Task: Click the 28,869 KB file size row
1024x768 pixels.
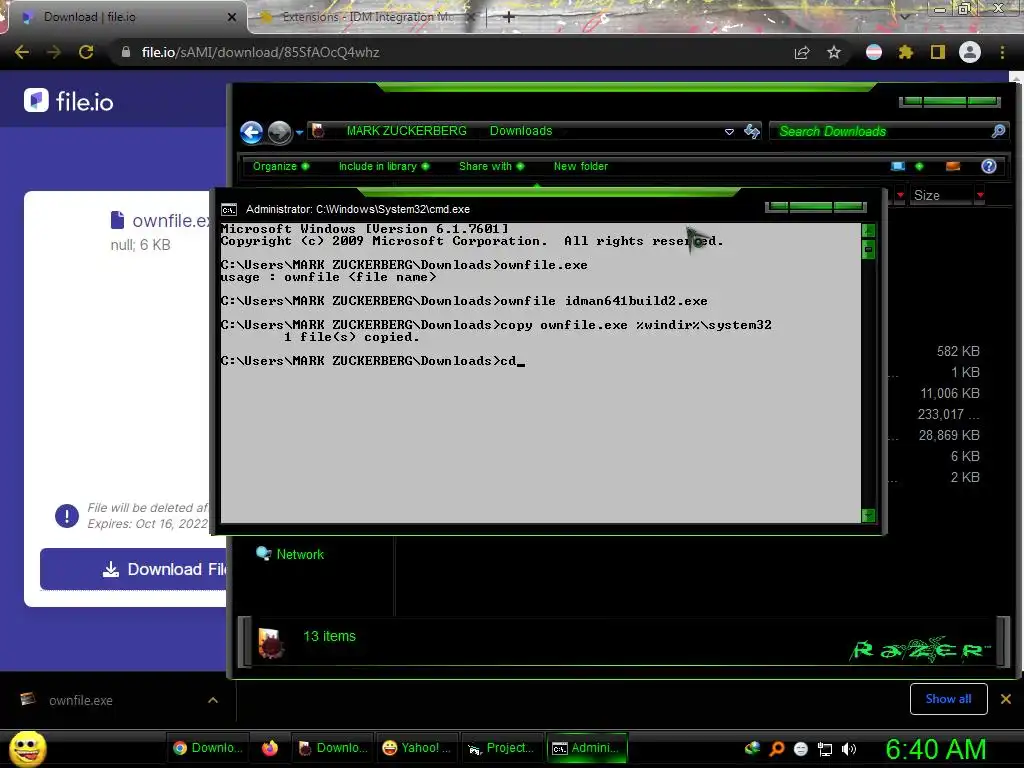Action: tap(949, 435)
